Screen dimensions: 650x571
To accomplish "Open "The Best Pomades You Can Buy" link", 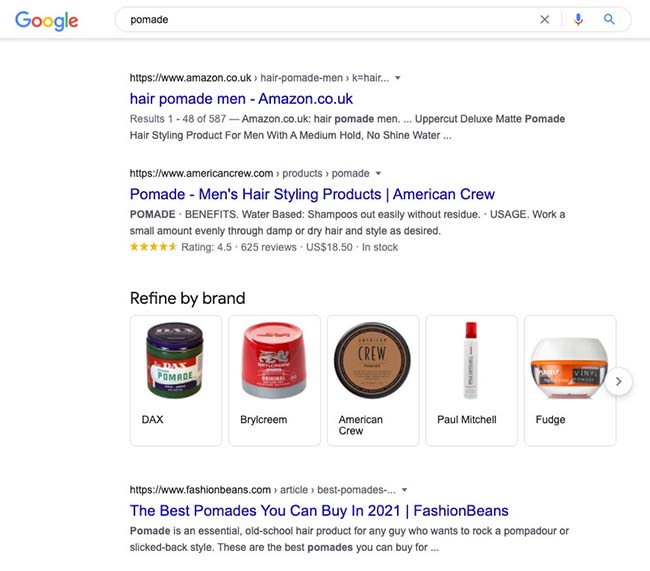I will tap(319, 511).
